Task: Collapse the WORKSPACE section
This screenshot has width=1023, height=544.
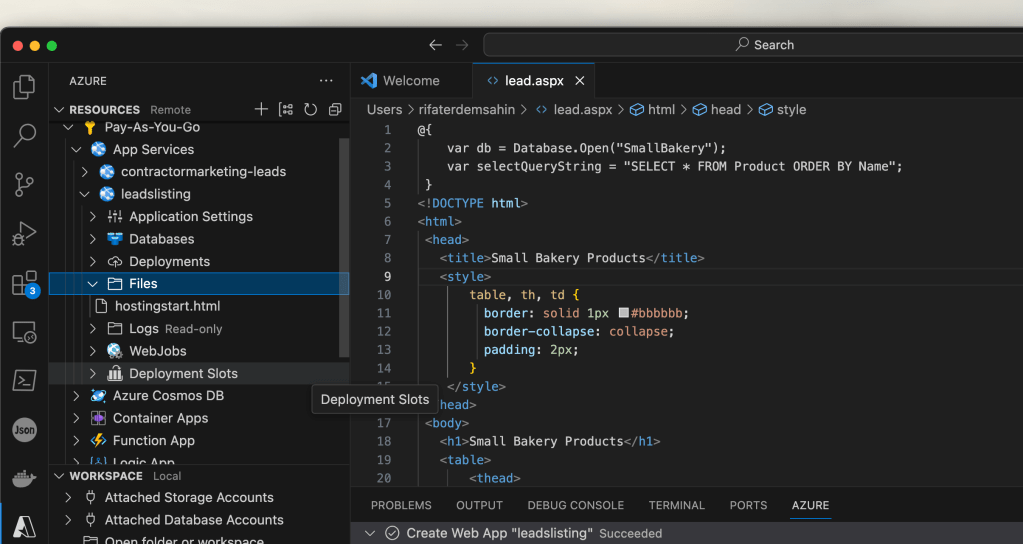Action: tap(59, 476)
